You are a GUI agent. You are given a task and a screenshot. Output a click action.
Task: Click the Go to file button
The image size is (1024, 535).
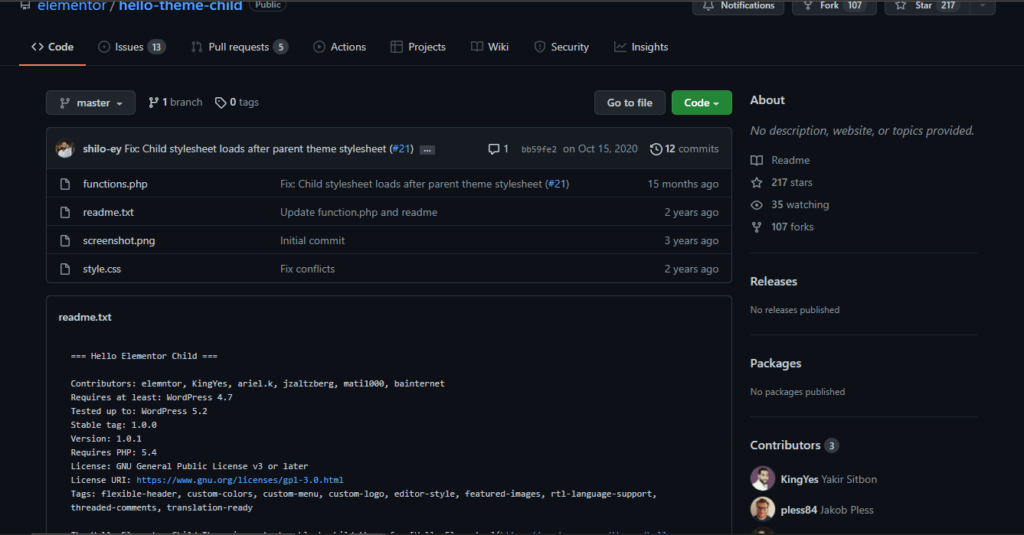630,103
